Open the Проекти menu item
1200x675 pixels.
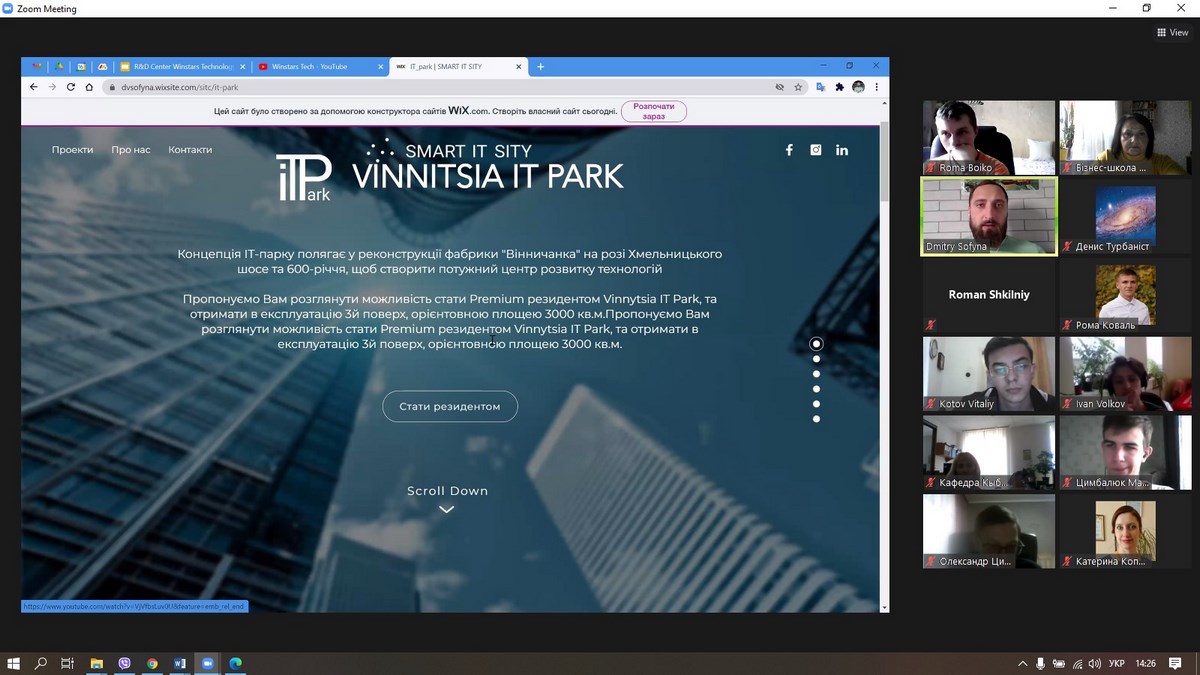click(x=72, y=150)
